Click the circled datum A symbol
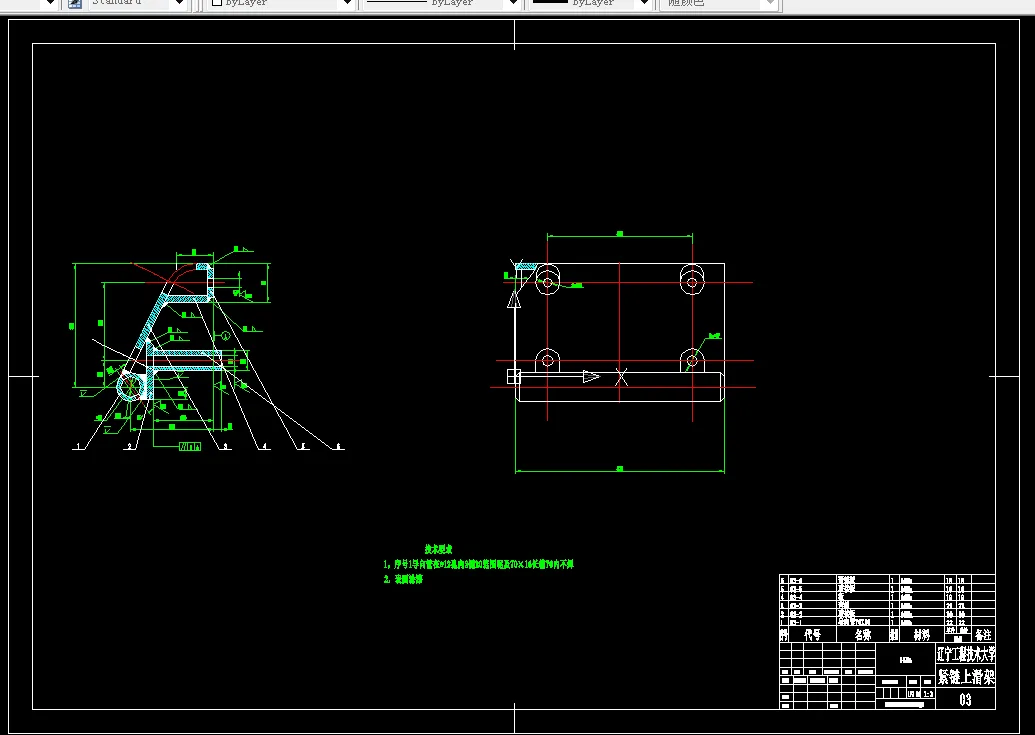This screenshot has width=1035, height=735. [225, 336]
